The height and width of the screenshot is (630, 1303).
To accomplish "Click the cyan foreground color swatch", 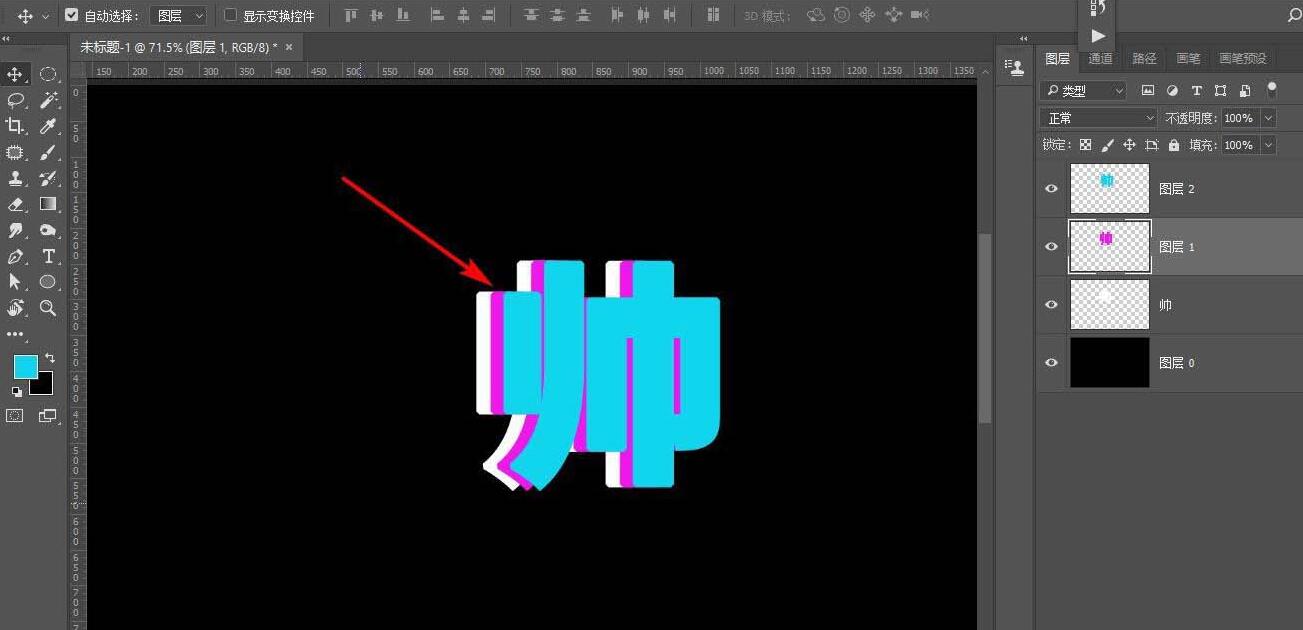I will pyautogui.click(x=25, y=367).
